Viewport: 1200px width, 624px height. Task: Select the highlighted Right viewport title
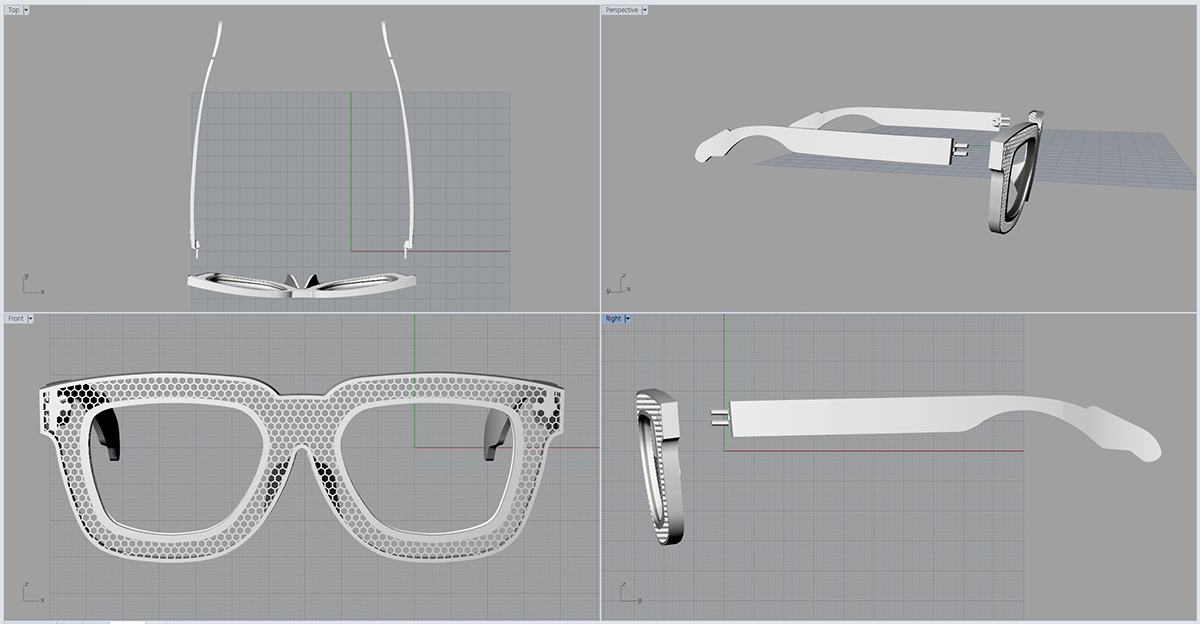point(613,319)
